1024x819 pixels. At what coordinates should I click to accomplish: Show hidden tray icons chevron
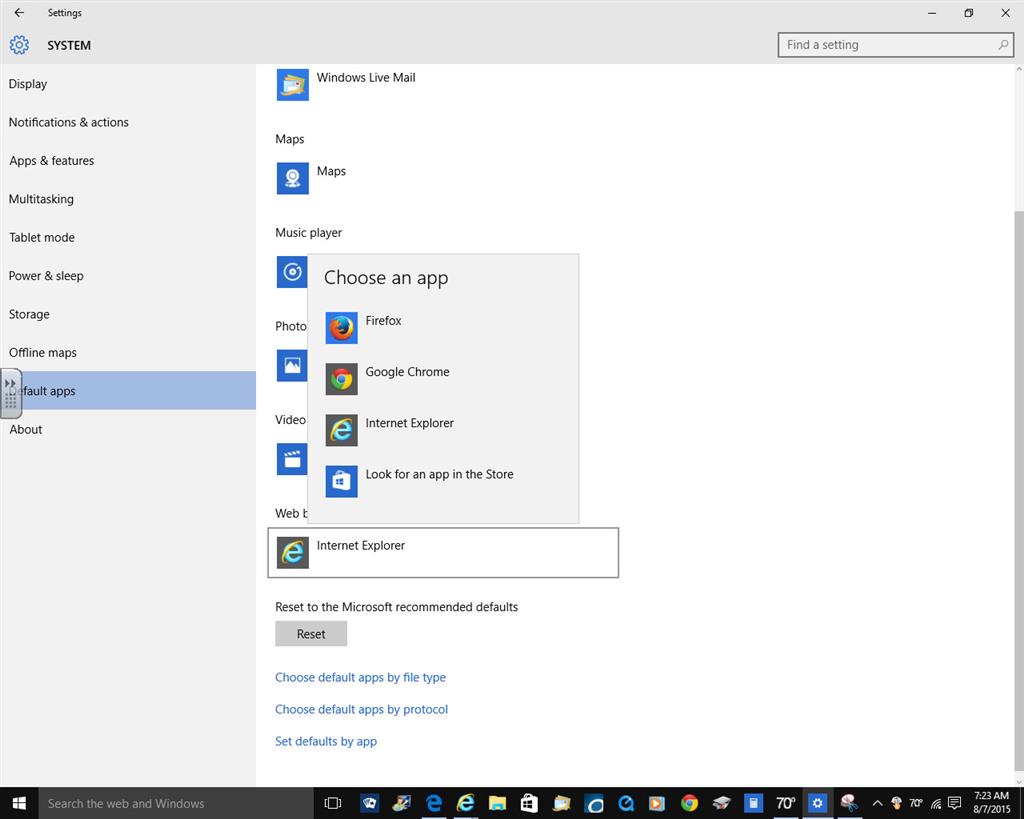click(x=878, y=803)
